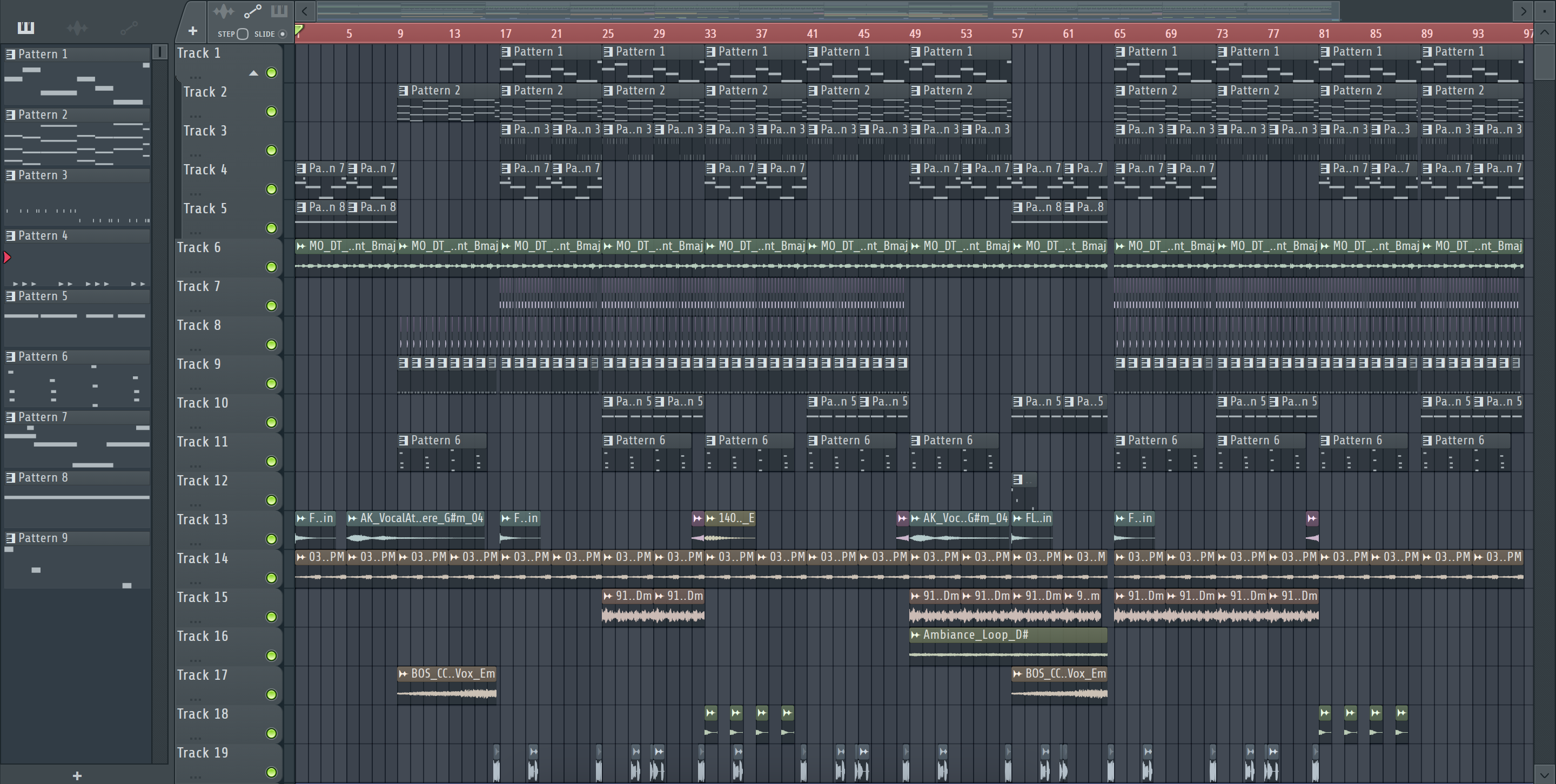This screenshot has height=784, width=1556.
Task: Enable the STEP editing mode checkbox
Action: pyautogui.click(x=243, y=34)
